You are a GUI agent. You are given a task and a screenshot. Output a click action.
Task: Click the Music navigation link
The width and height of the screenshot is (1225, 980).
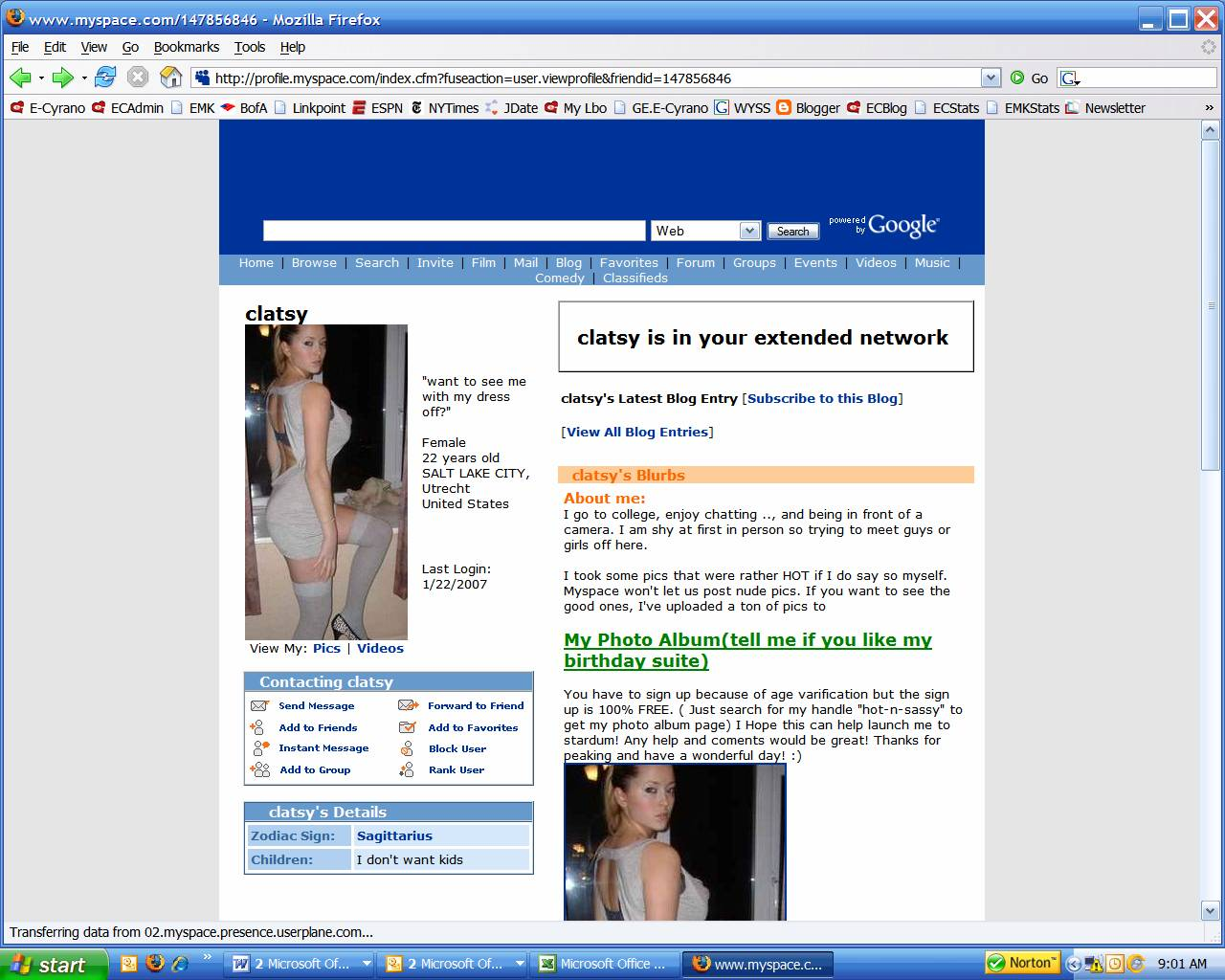point(932,262)
